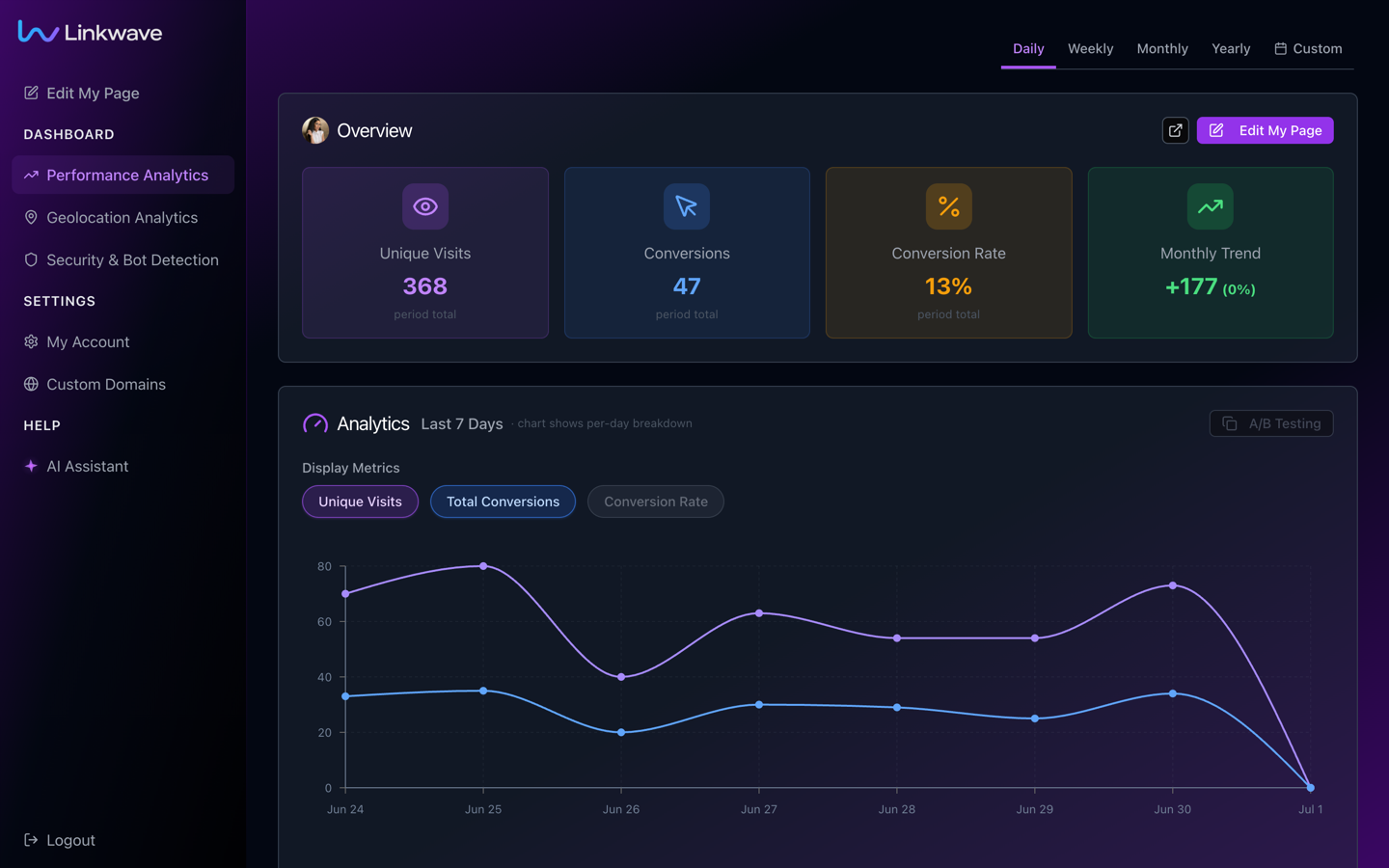This screenshot has height=868, width=1389.
Task: Toggle the Total Conversions metric pill
Action: pos(503,502)
